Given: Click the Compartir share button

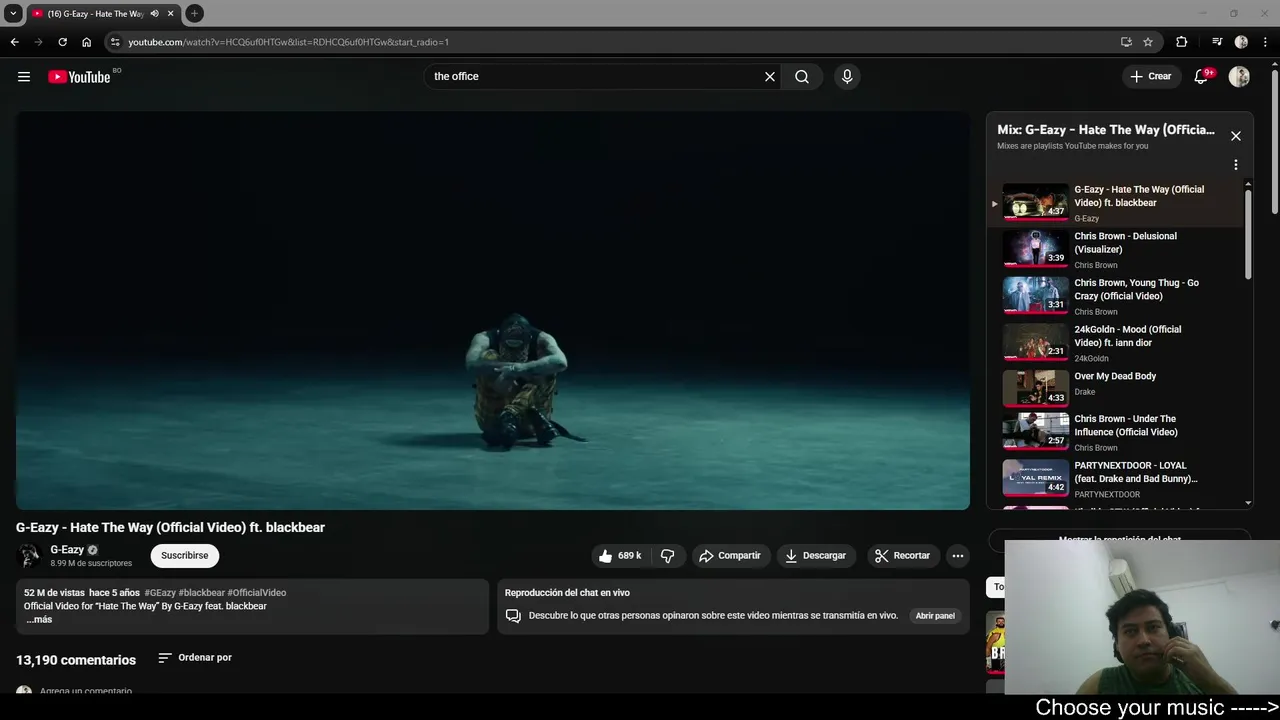Looking at the screenshot, I should click(x=730, y=556).
